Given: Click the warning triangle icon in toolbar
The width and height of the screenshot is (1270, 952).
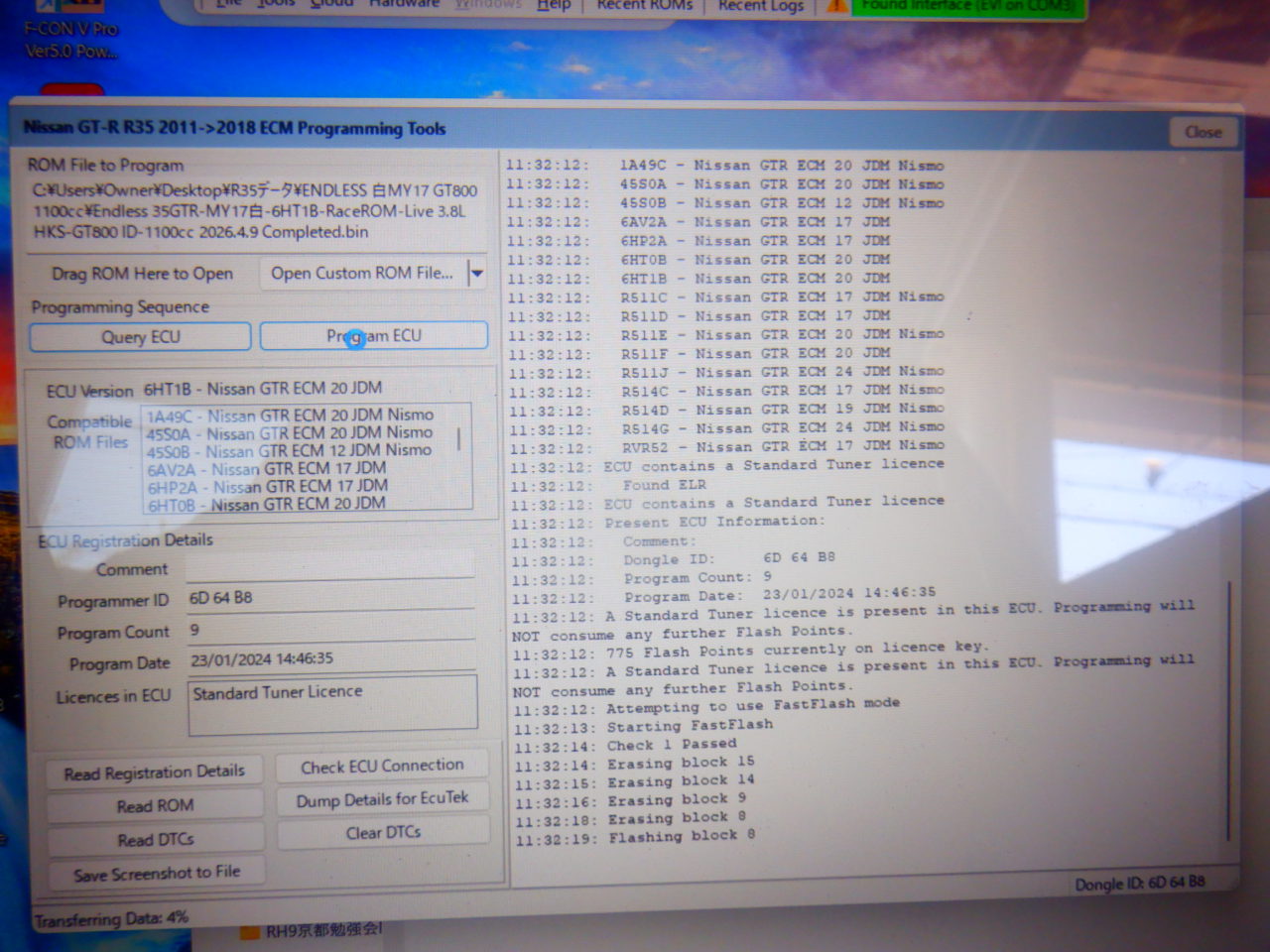Looking at the screenshot, I should 837,6.
